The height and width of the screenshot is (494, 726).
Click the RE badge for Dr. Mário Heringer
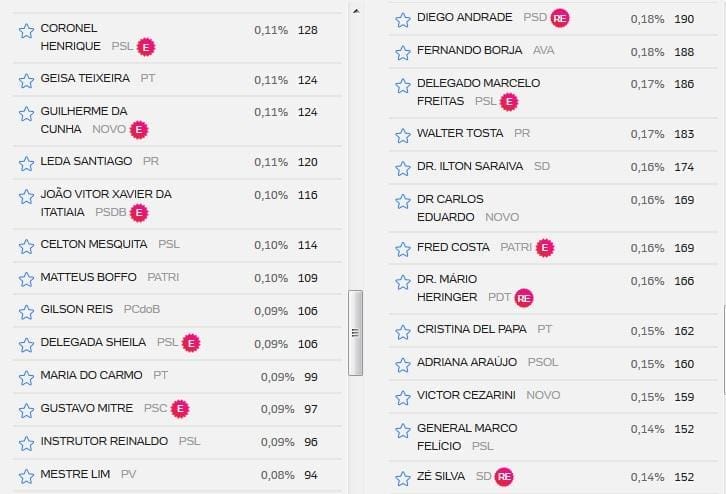pos(524,298)
